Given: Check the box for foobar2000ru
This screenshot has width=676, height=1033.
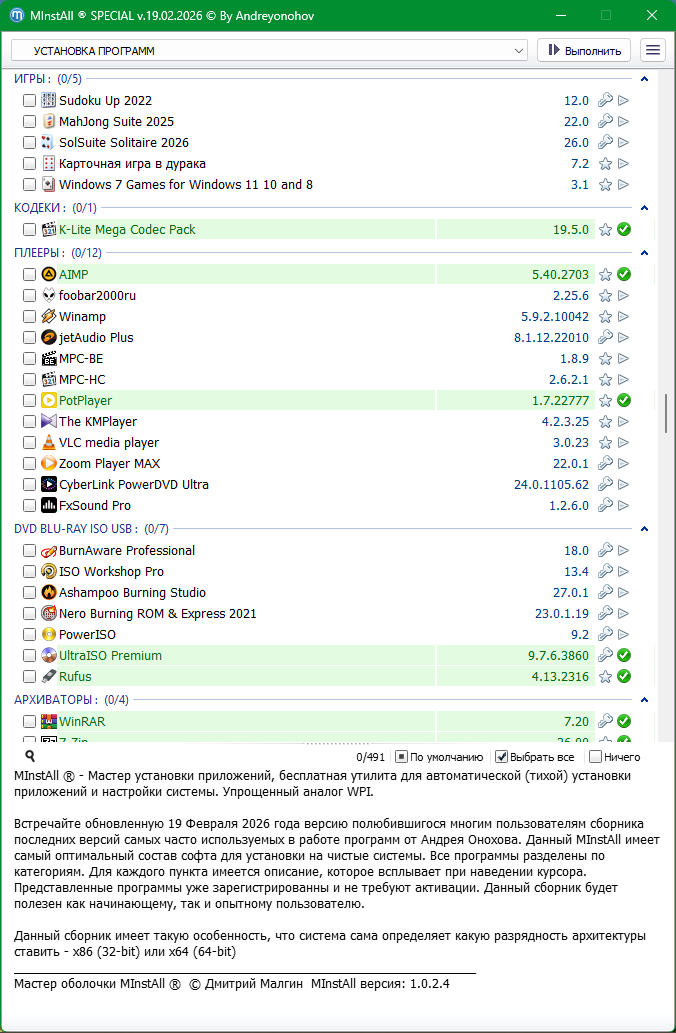Looking at the screenshot, I should click(x=30, y=296).
